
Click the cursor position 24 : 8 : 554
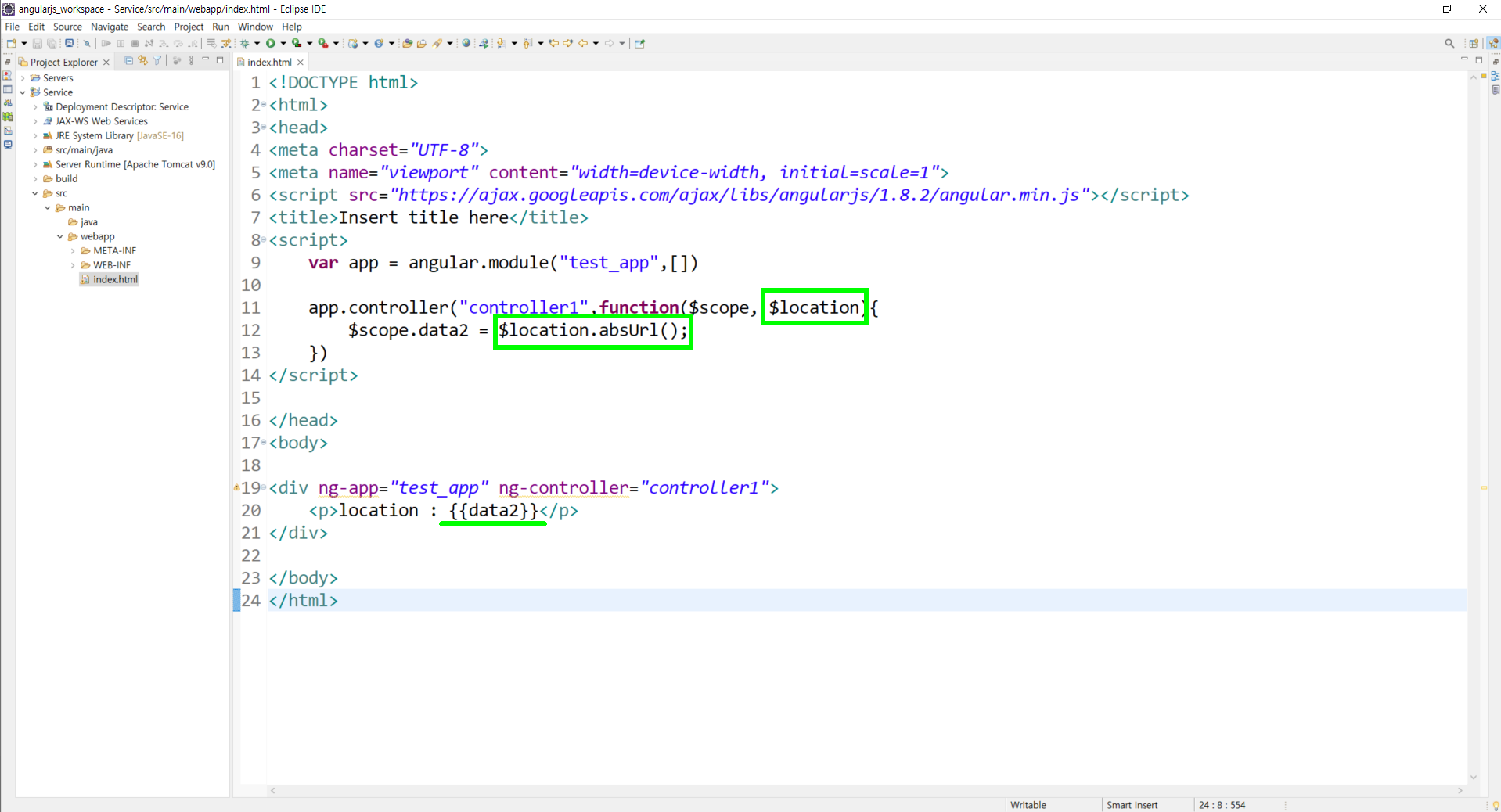pos(1222,805)
